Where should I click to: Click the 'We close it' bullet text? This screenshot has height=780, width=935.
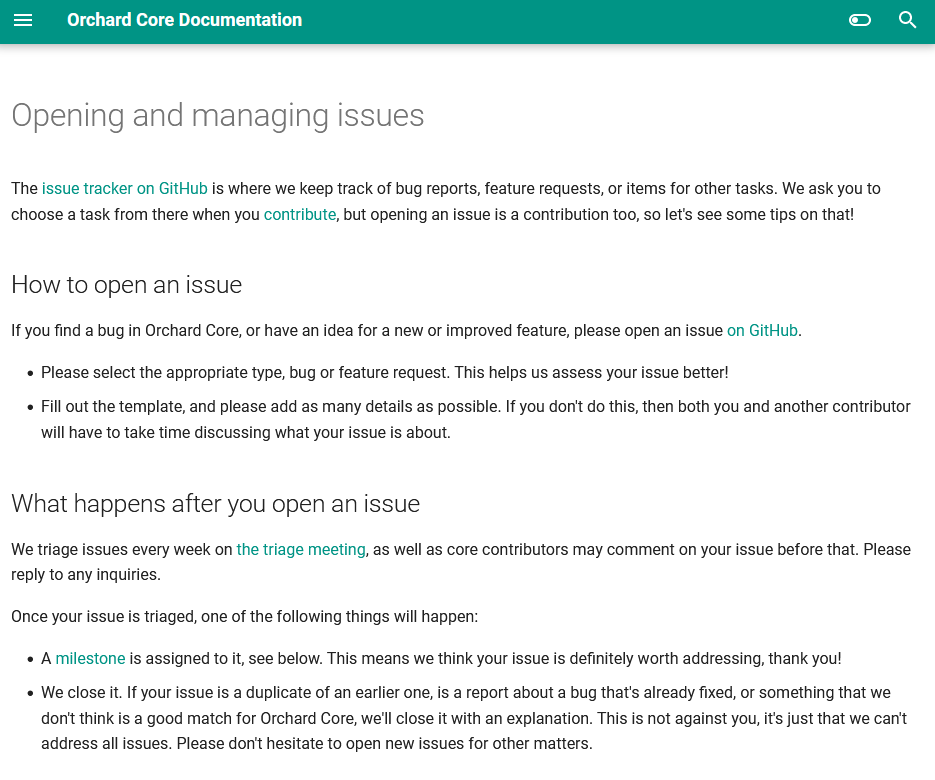tap(474, 718)
